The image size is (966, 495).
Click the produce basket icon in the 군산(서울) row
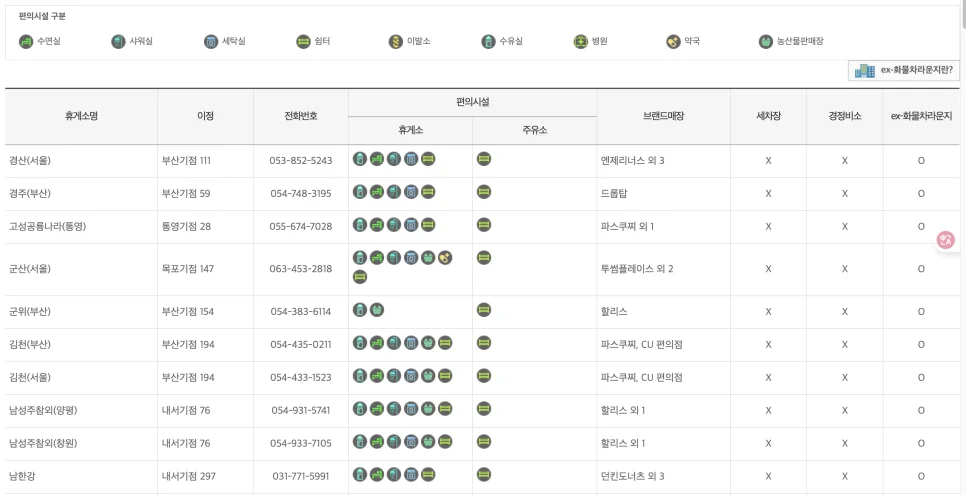coord(428,258)
